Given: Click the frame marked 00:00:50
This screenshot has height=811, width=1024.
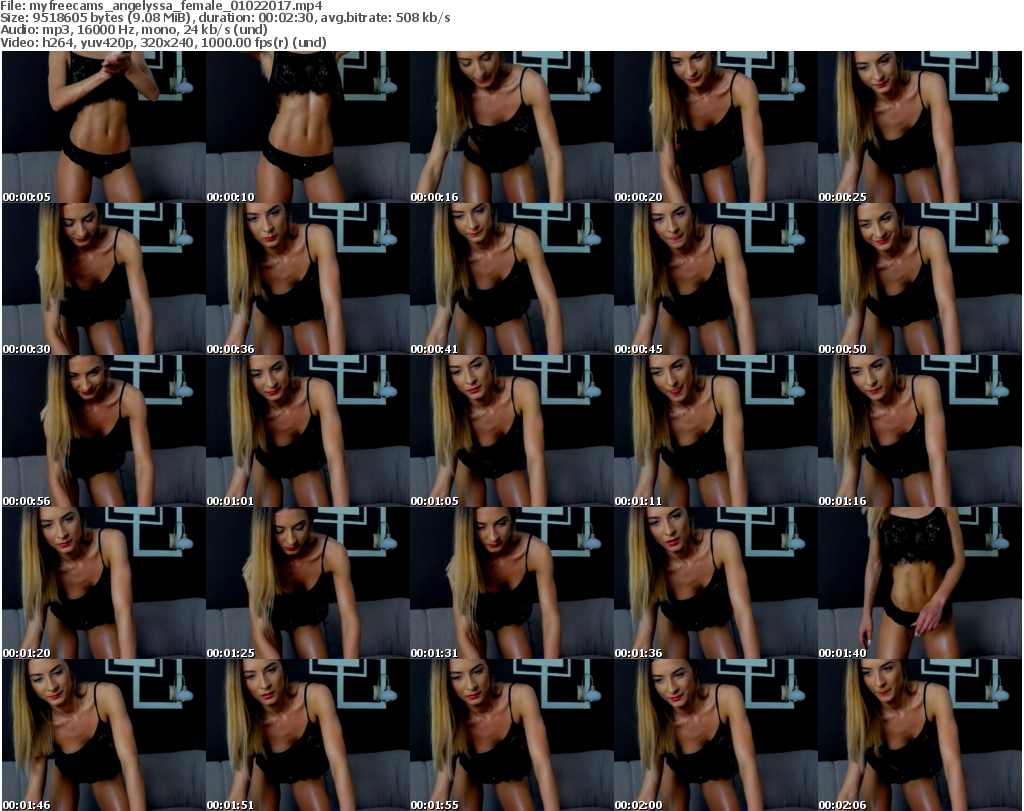Looking at the screenshot, I should (x=920, y=279).
